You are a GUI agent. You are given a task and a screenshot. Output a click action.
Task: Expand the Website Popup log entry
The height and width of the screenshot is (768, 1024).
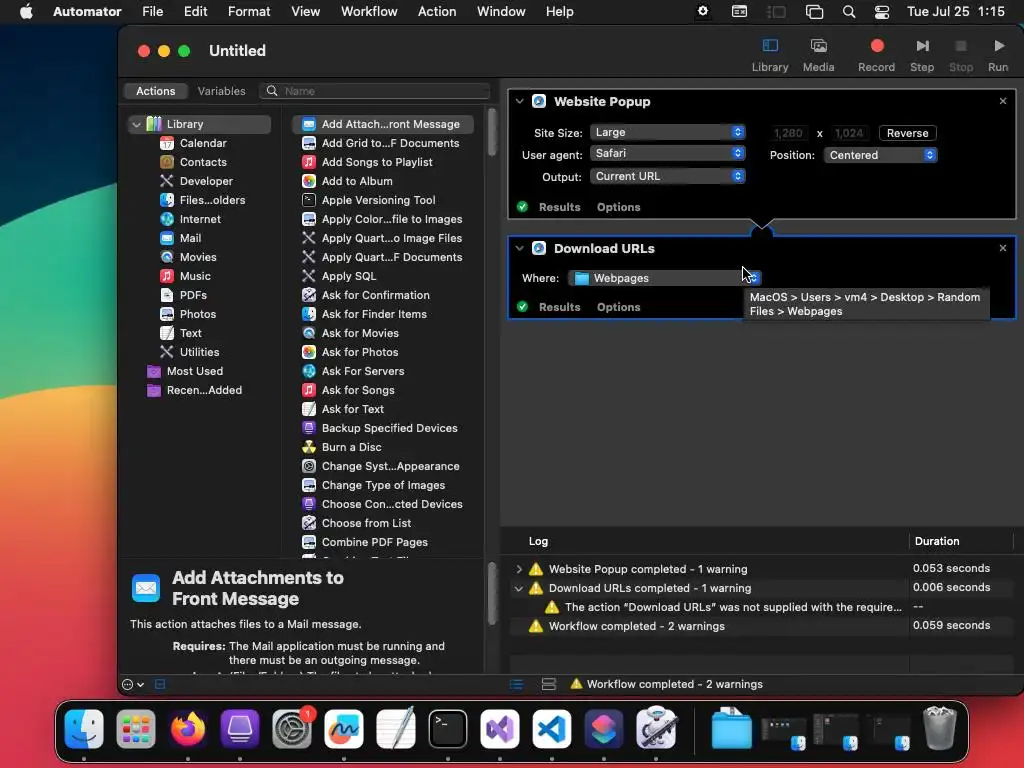pos(519,569)
